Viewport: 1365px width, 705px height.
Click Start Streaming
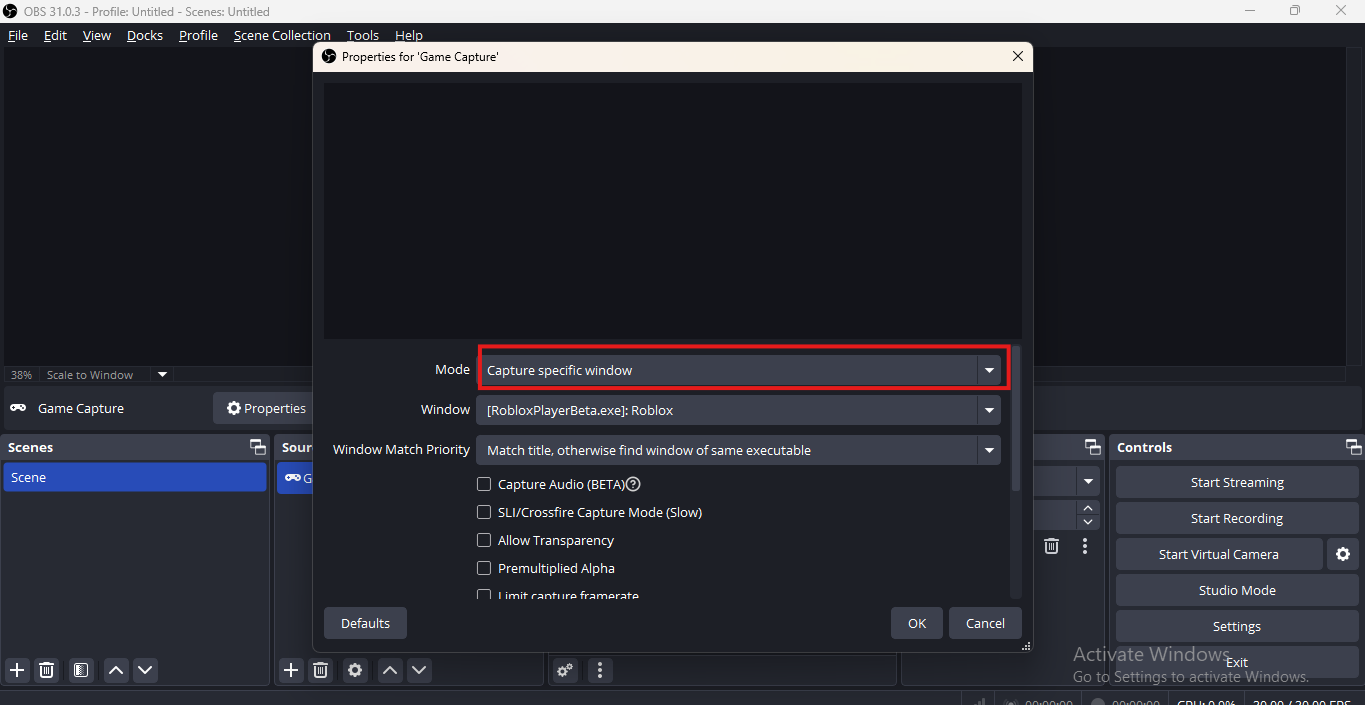click(x=1237, y=482)
